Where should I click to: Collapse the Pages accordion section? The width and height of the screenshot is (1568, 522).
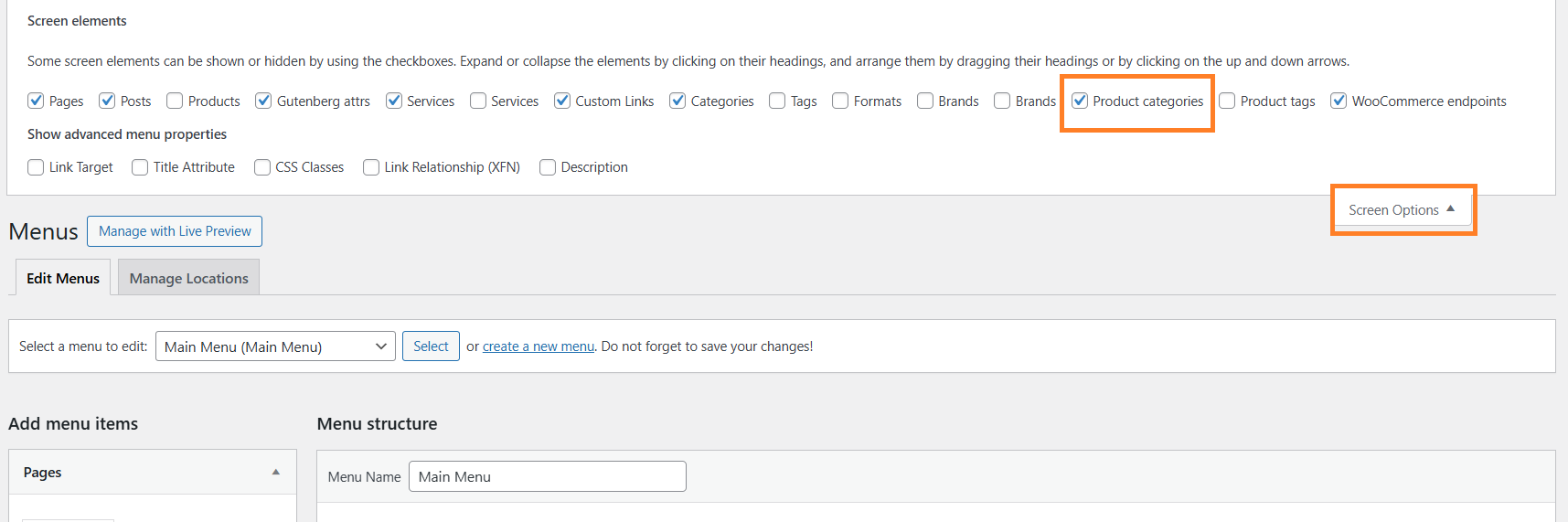(275, 473)
